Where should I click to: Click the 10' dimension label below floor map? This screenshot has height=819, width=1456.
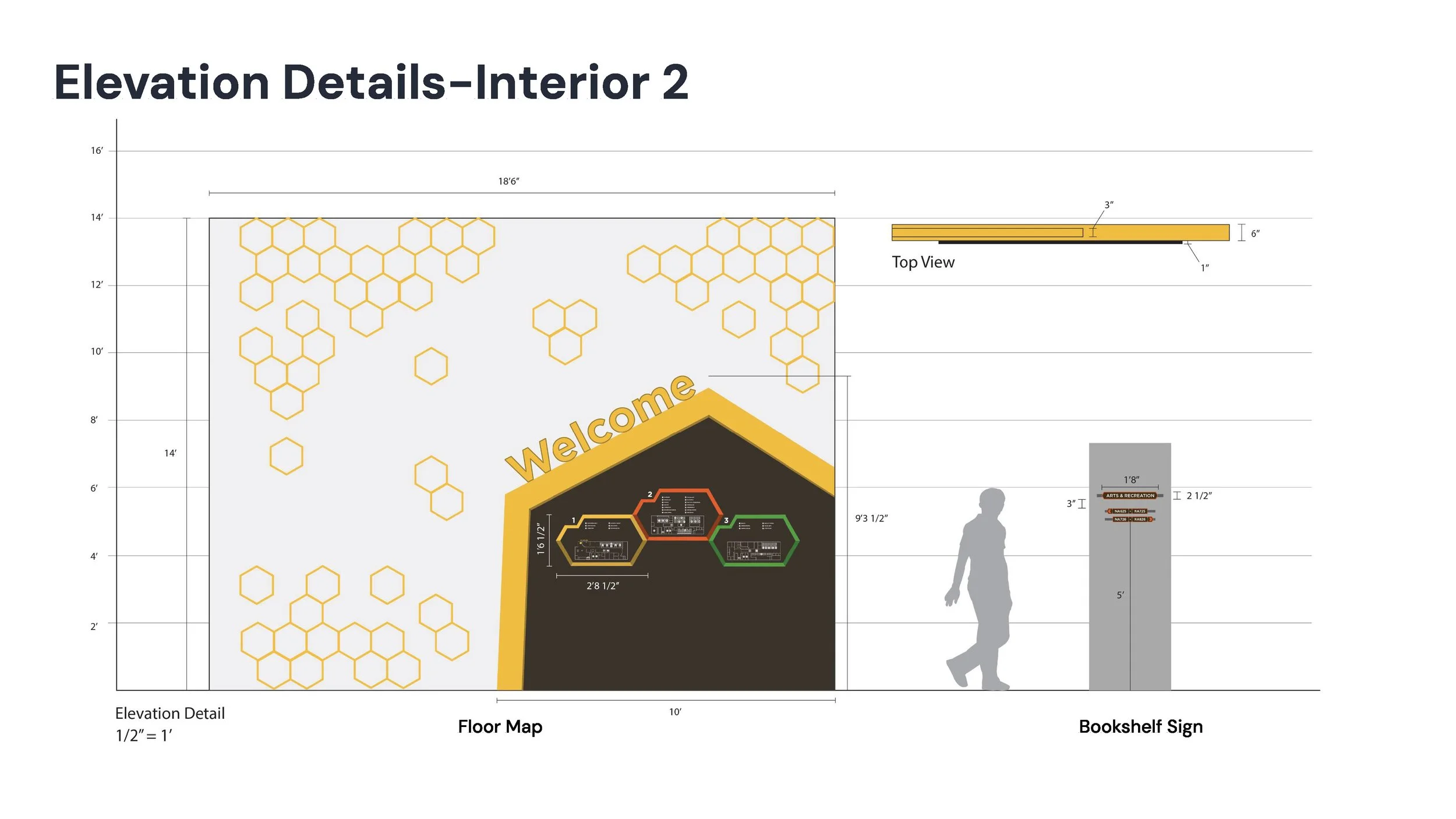pos(675,712)
